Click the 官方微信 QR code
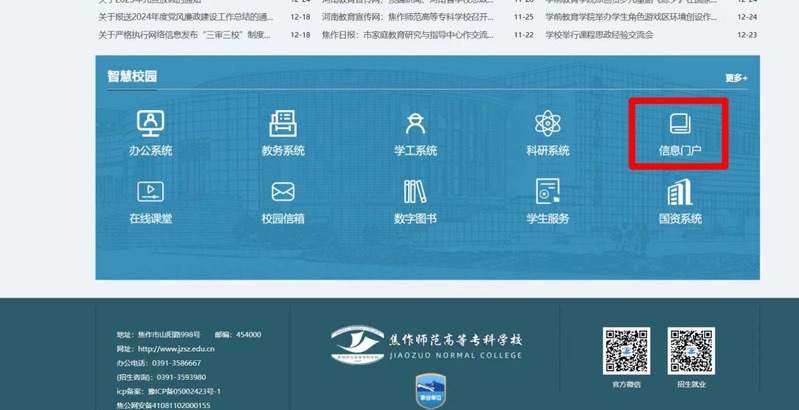 pos(625,349)
